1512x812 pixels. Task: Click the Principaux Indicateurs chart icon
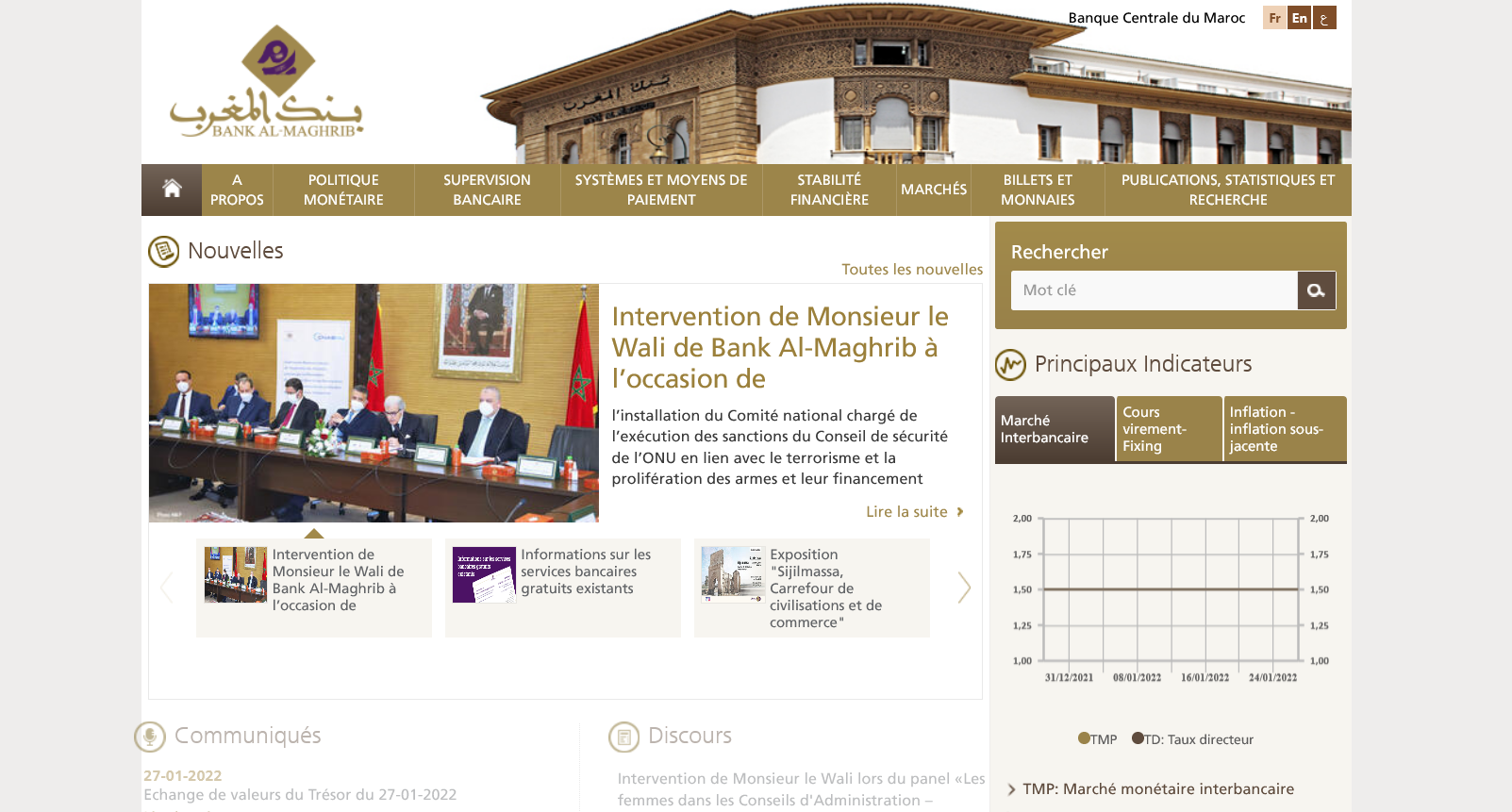pyautogui.click(x=1010, y=364)
